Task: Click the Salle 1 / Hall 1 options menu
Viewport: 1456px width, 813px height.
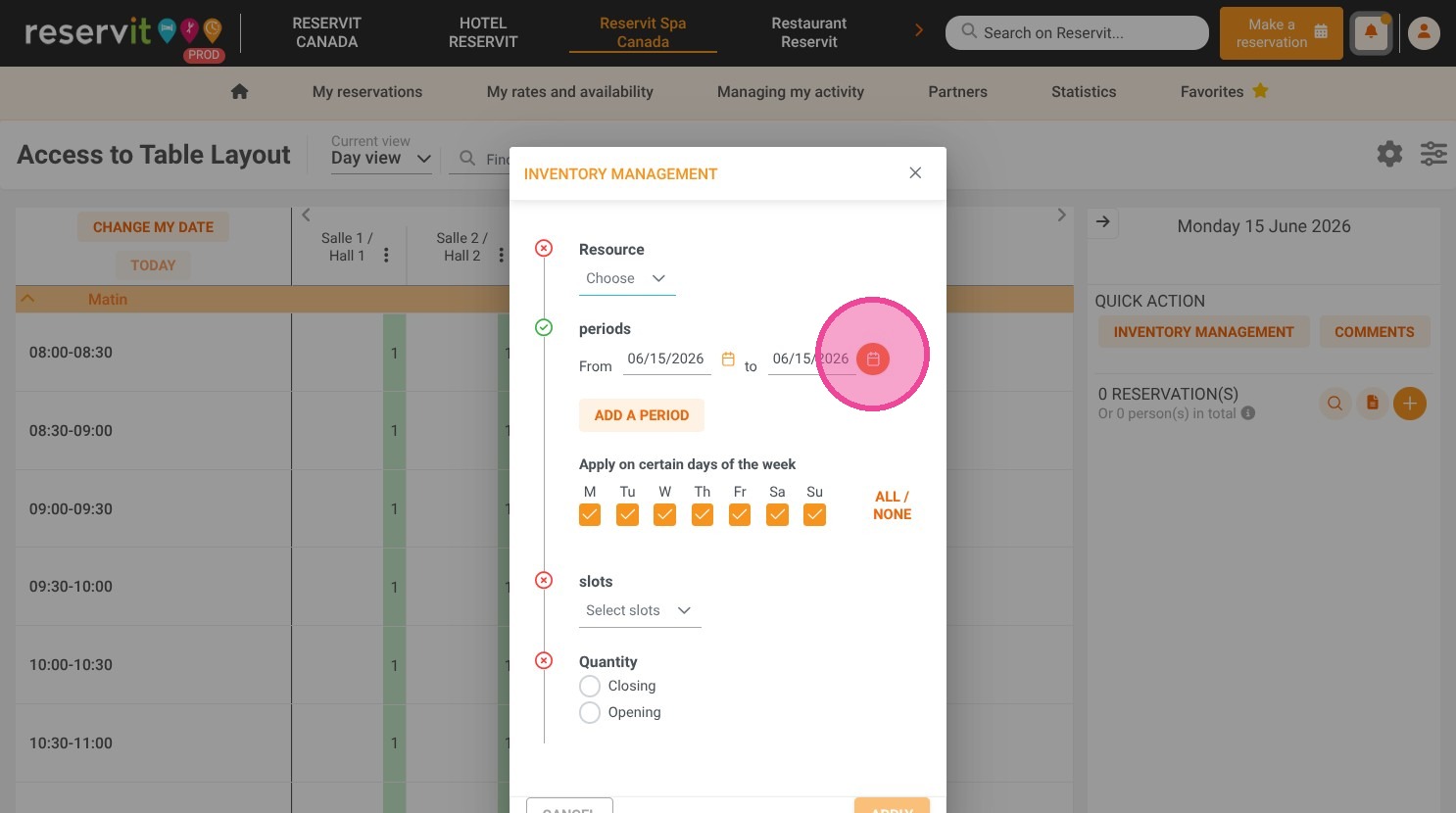Action: 386,255
